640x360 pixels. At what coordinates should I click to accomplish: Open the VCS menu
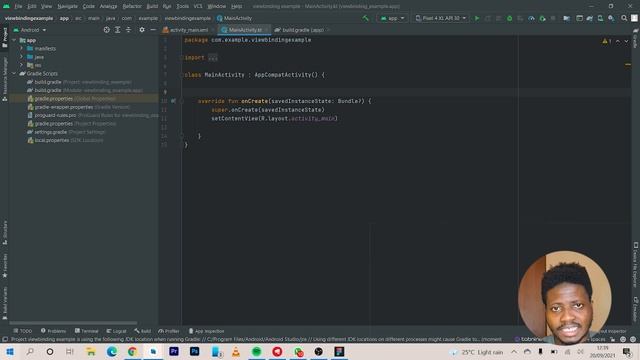[198, 7]
